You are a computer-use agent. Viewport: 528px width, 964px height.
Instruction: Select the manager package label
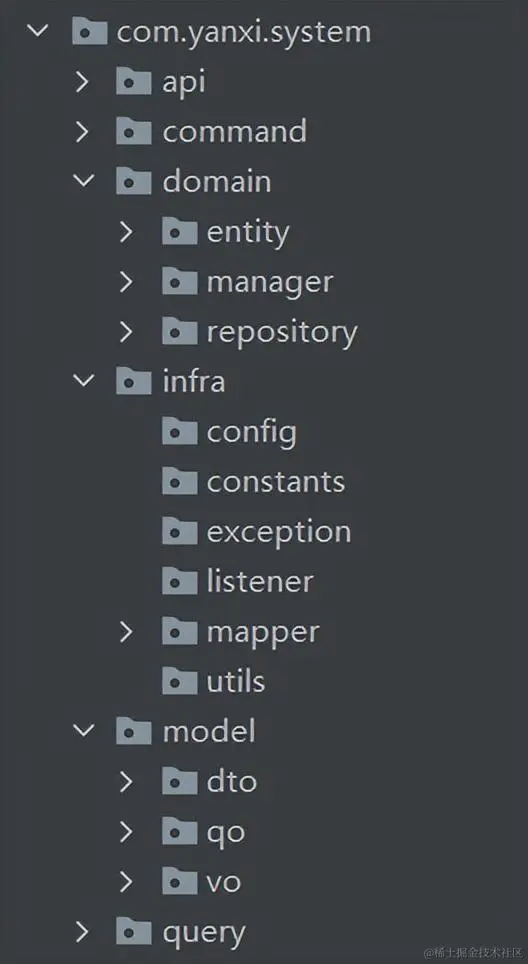[x=270, y=283]
